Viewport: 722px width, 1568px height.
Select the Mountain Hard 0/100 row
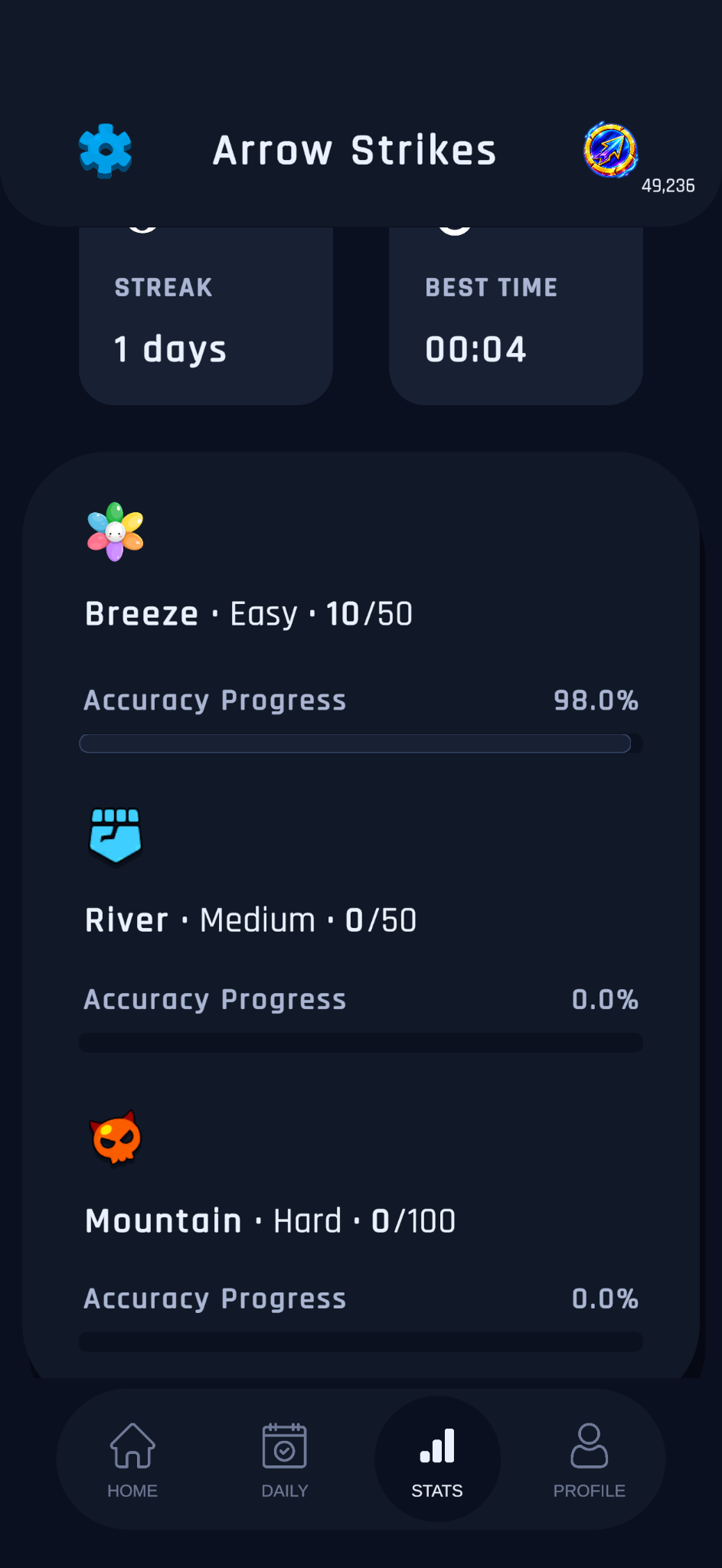(270, 1220)
